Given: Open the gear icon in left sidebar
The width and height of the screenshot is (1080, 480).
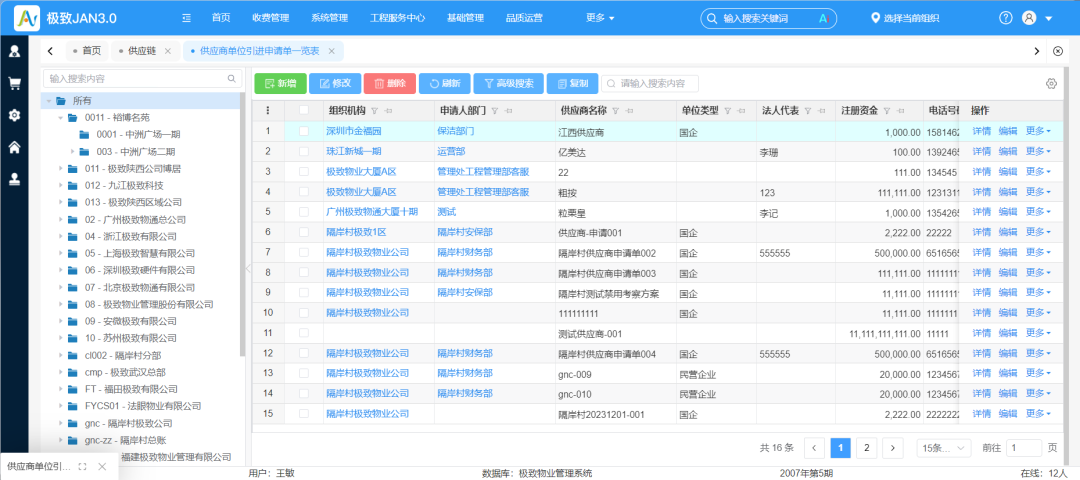Looking at the screenshot, I should tap(14, 115).
